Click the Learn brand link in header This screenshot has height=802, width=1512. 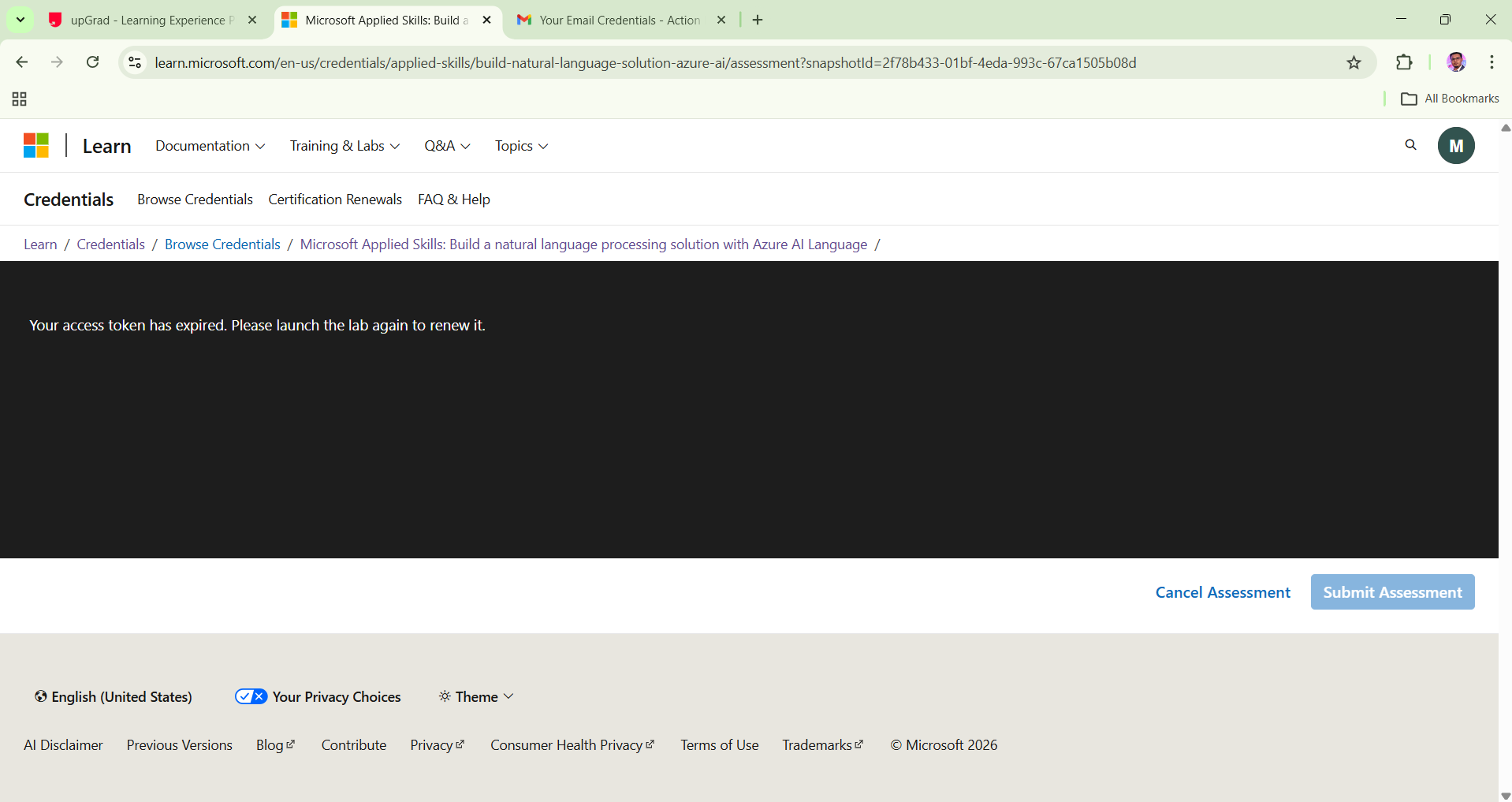(x=107, y=146)
